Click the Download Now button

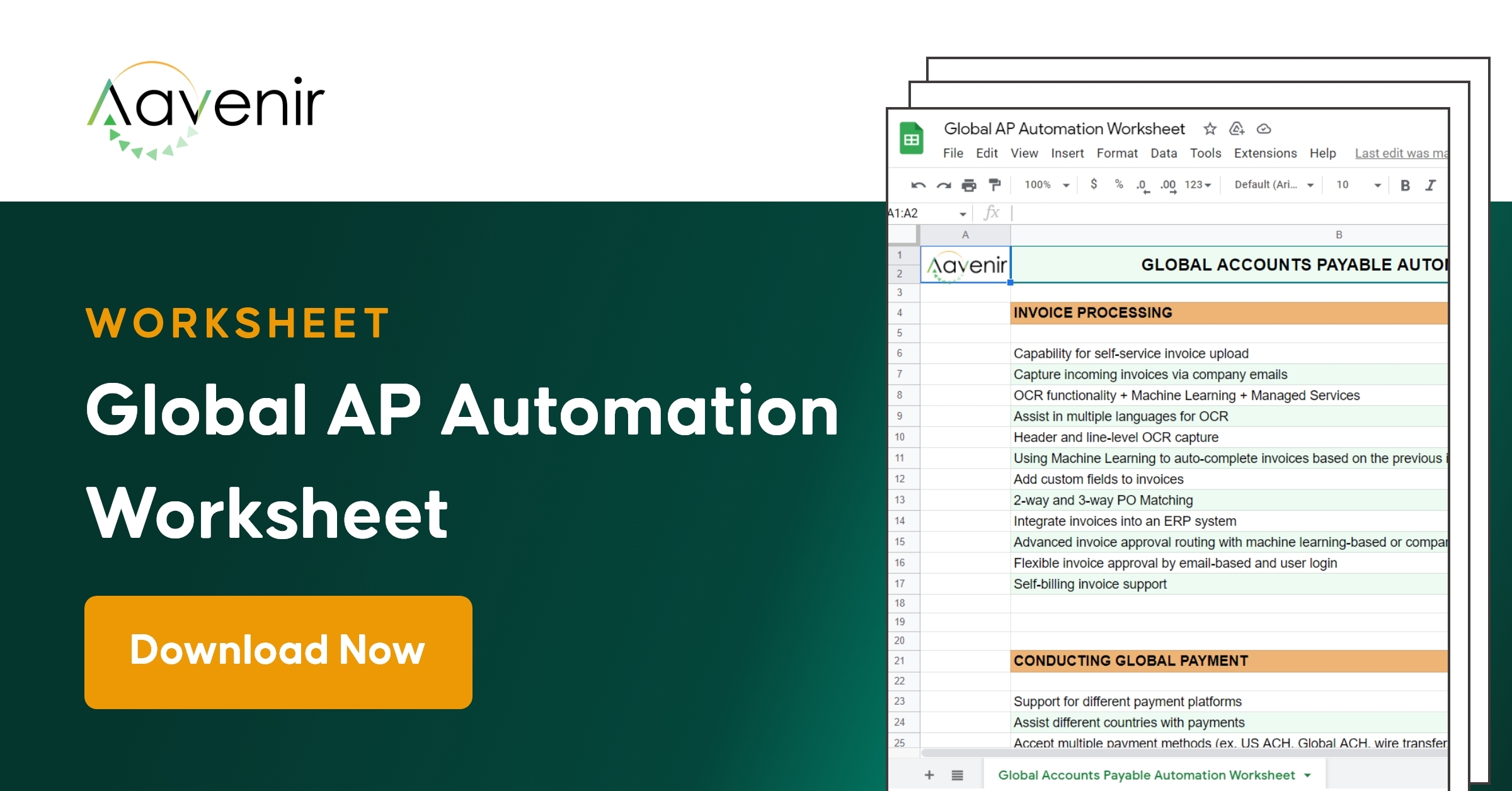[x=278, y=652]
